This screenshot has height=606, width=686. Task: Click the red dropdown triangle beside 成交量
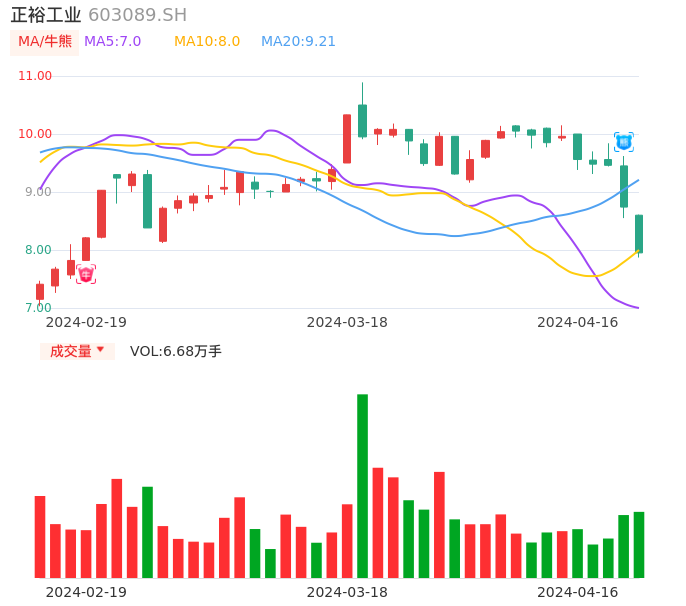pyautogui.click(x=100, y=350)
